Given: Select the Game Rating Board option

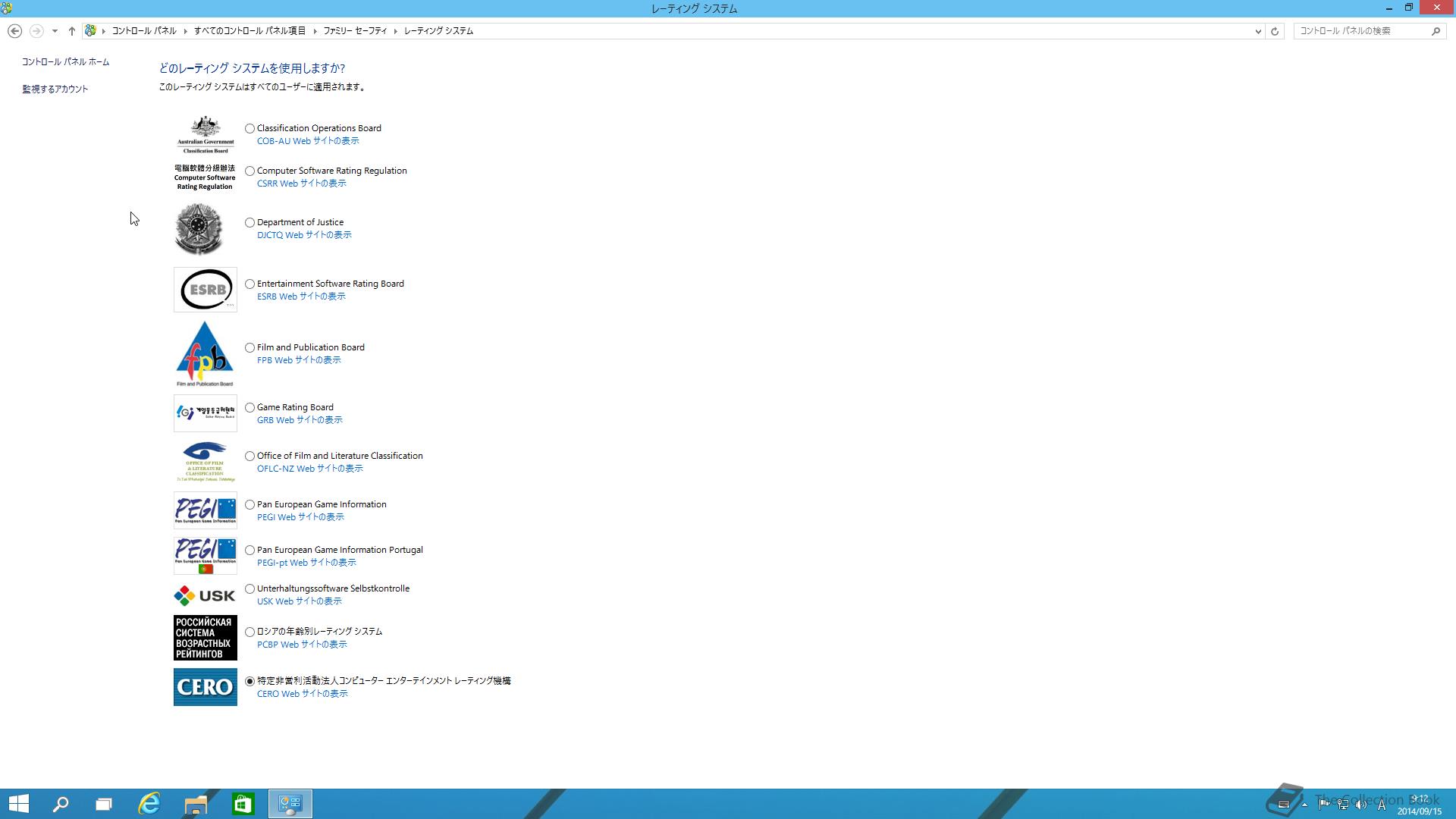Looking at the screenshot, I should (x=249, y=408).
